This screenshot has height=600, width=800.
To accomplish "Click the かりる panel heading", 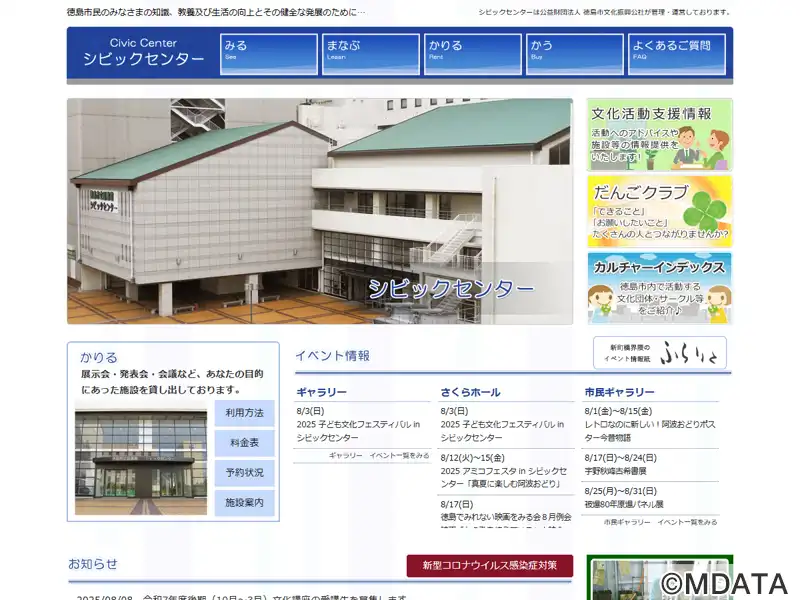I will click(x=98, y=357).
